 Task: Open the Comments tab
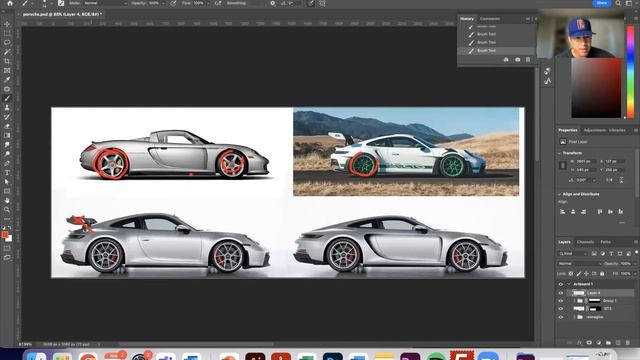click(490, 19)
